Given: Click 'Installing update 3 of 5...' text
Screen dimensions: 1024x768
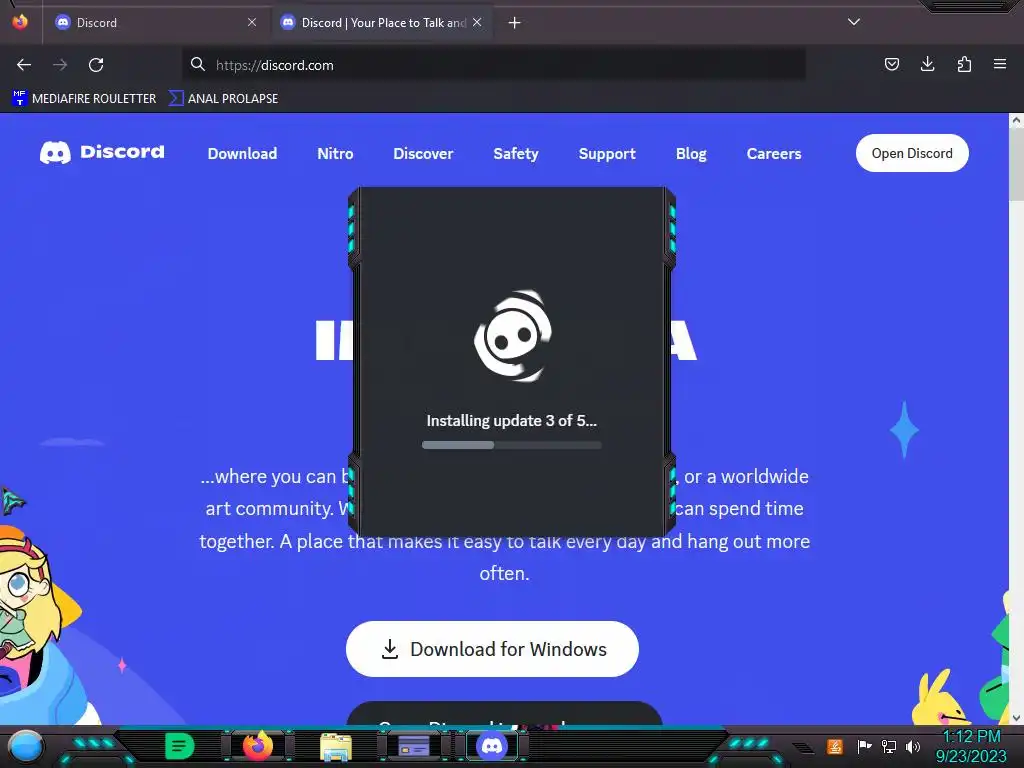Looking at the screenshot, I should [511, 421].
